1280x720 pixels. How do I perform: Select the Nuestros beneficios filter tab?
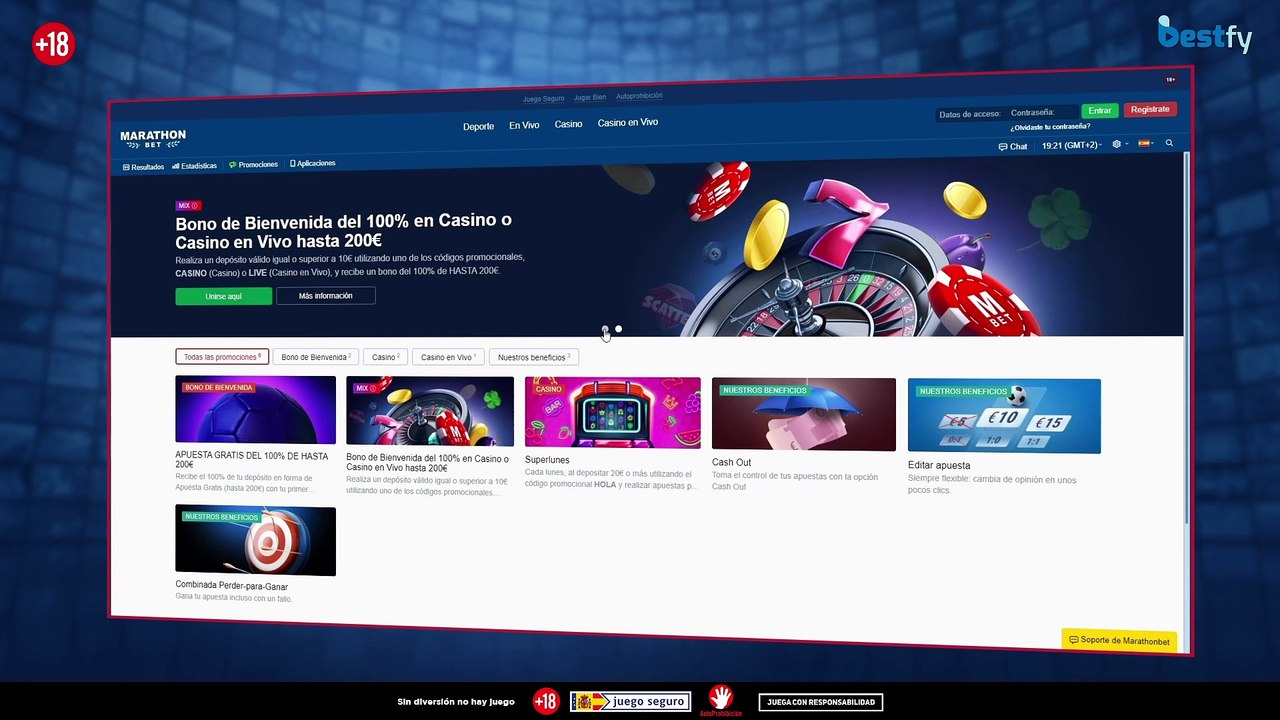(x=534, y=357)
